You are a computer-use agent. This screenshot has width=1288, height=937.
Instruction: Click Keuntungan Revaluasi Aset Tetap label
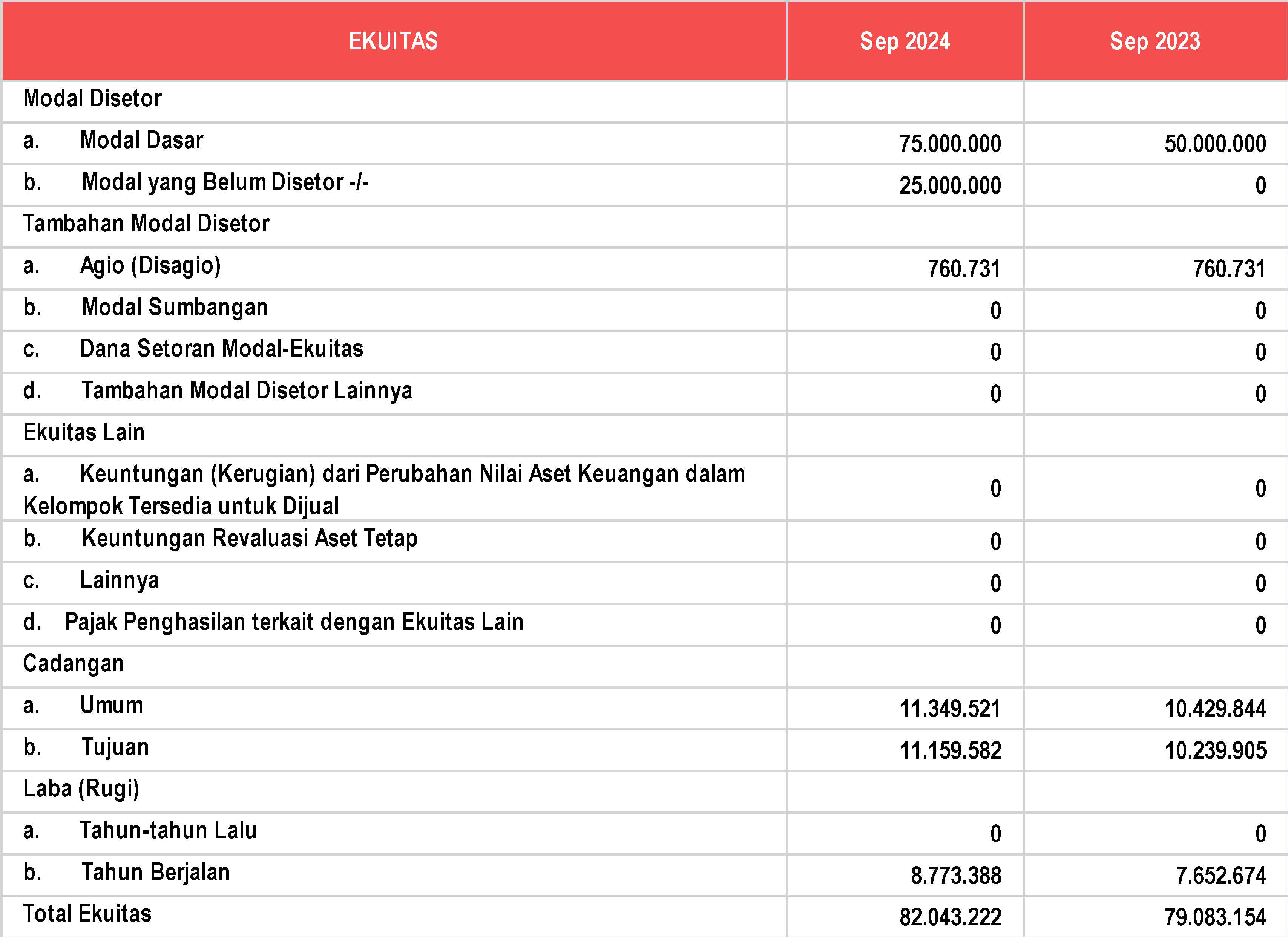pos(249,539)
